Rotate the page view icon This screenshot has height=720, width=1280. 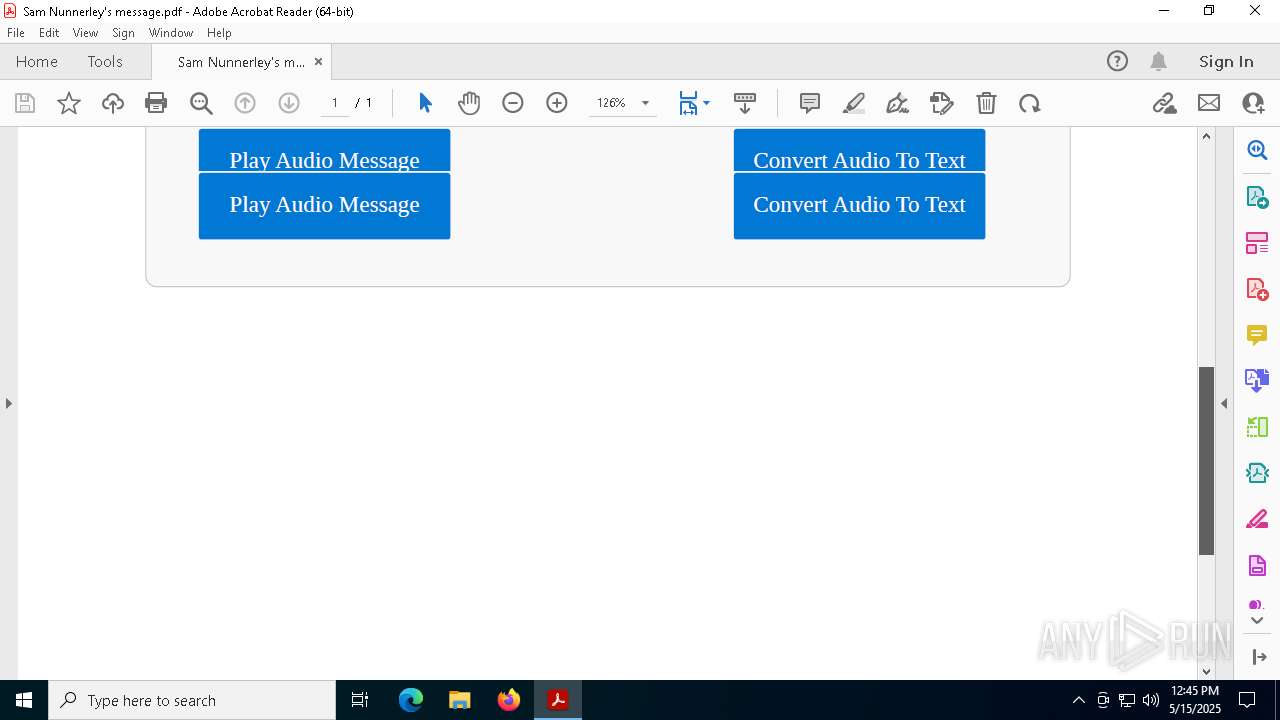tap(1030, 103)
